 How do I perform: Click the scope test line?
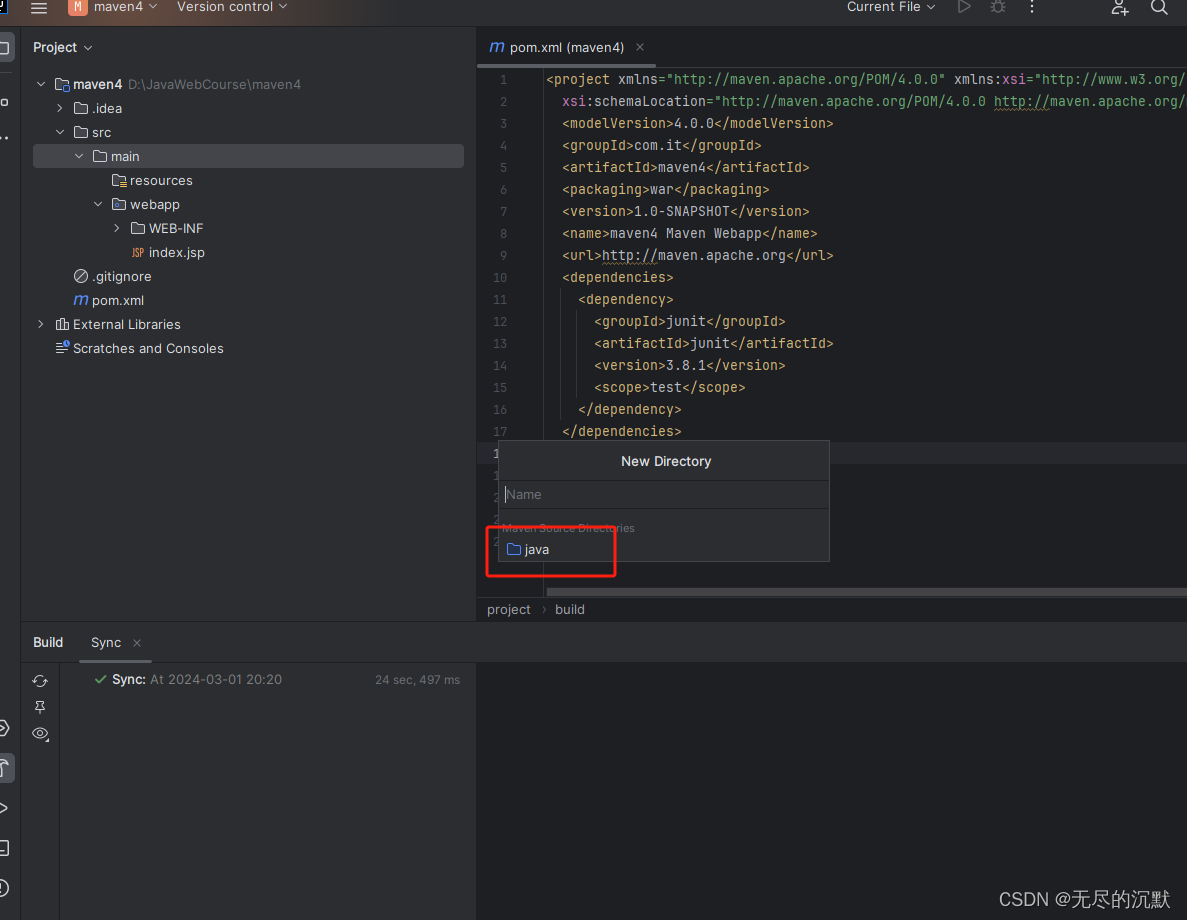pyautogui.click(x=669, y=387)
